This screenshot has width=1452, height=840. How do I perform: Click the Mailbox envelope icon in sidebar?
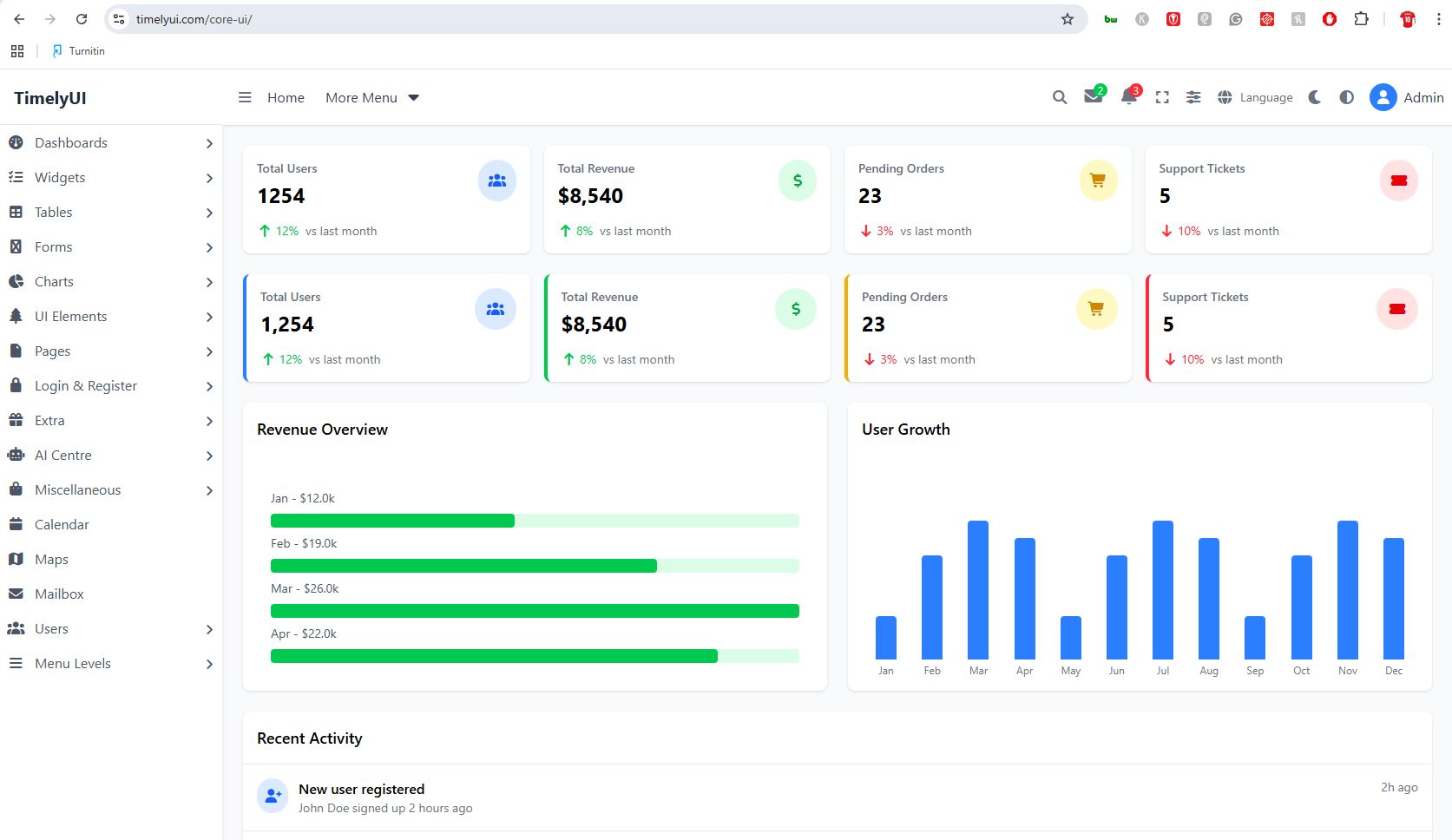coord(16,594)
